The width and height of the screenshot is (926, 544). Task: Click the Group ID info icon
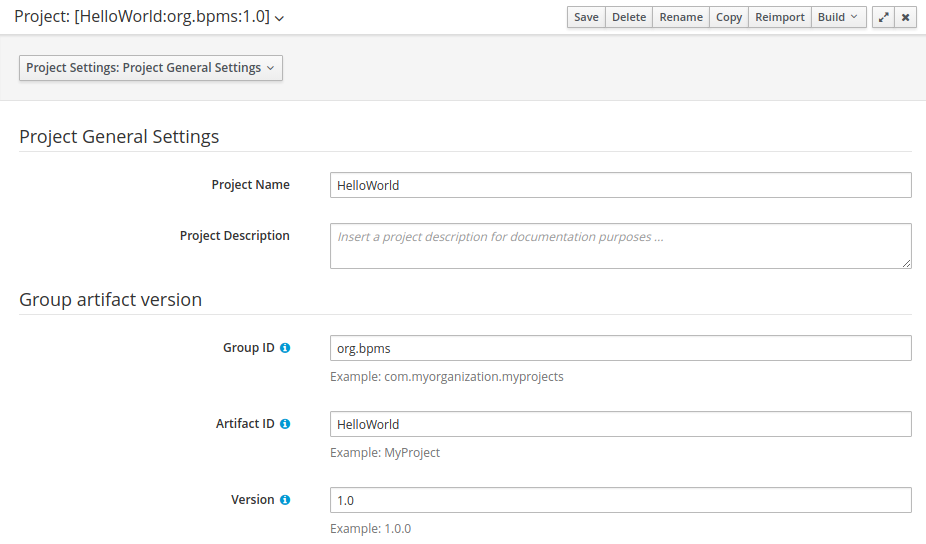(x=285, y=348)
